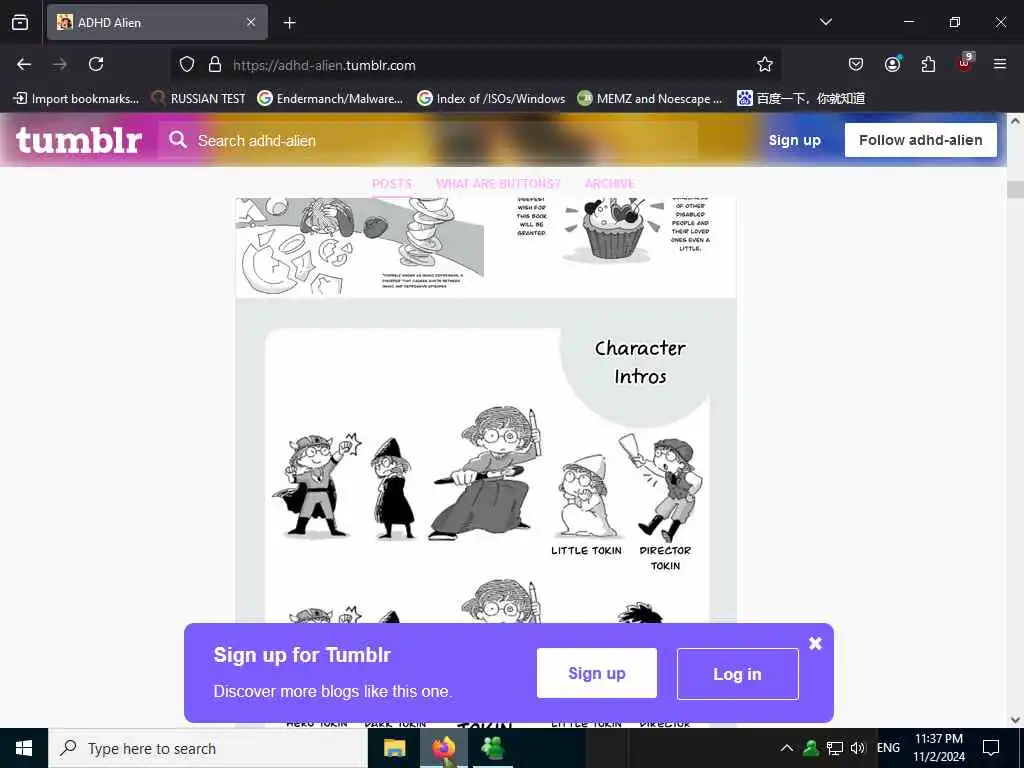Screen dimensions: 1024x768
Task: Open the Windows Start menu
Action: coord(24,748)
